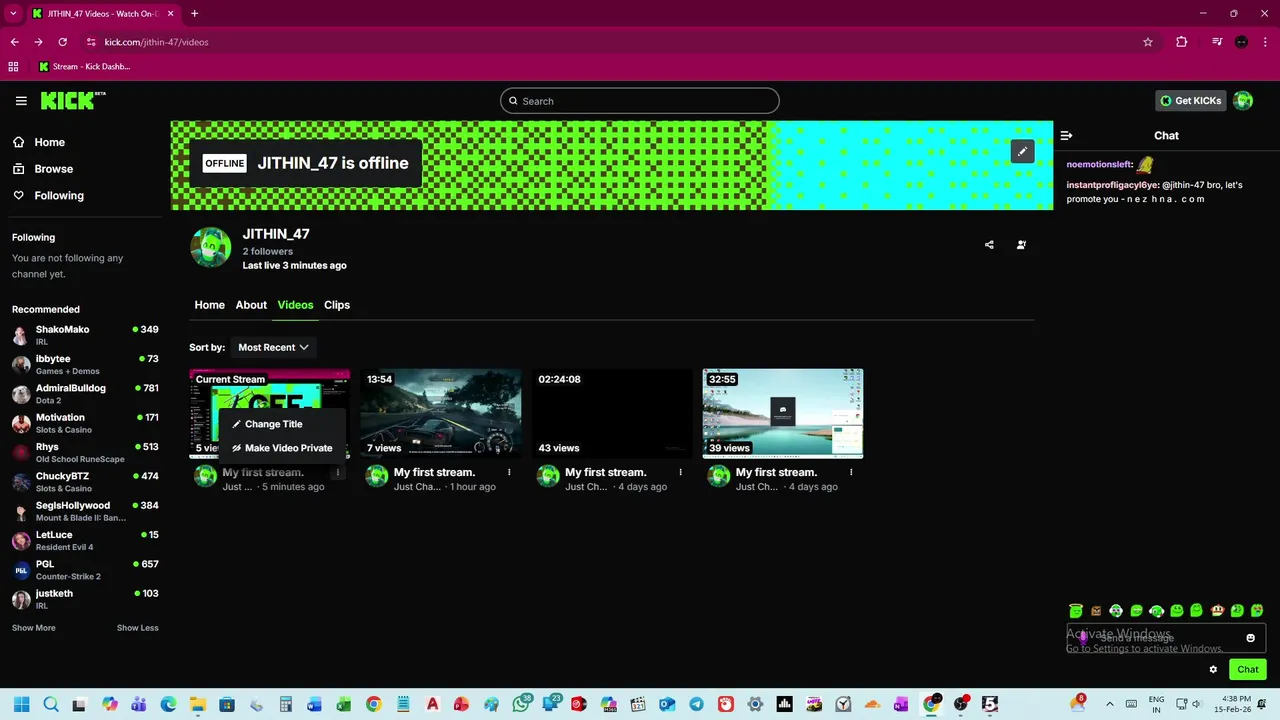Switch to the About tab
Image resolution: width=1280 pixels, height=720 pixels.
(x=251, y=305)
